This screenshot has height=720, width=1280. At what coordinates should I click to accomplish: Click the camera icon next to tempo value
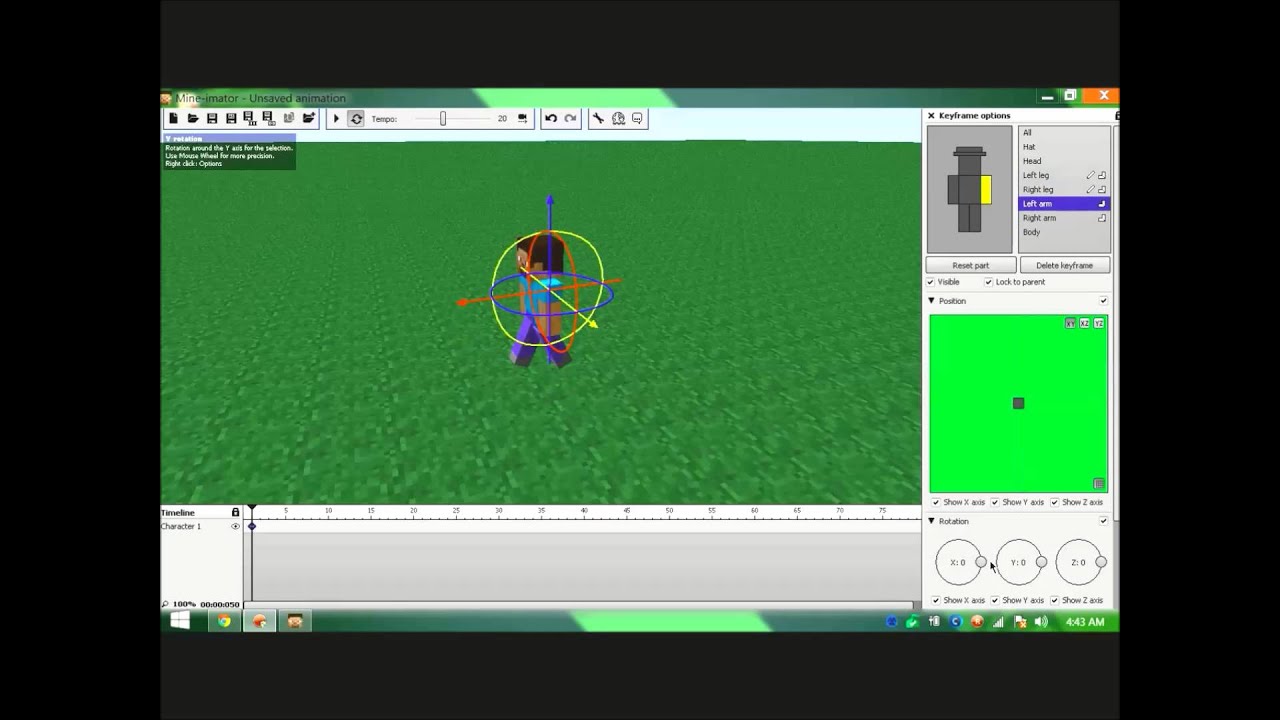(x=522, y=118)
